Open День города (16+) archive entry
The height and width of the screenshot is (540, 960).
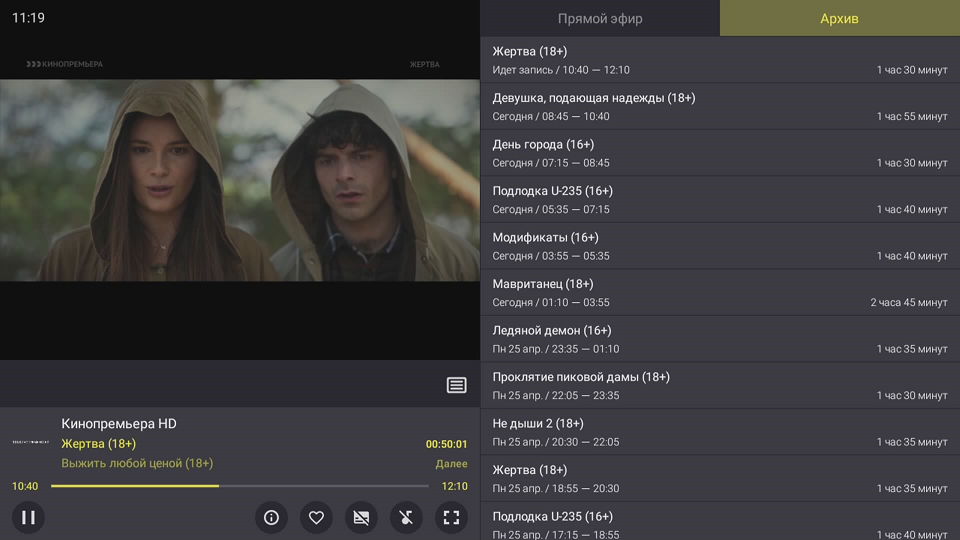click(x=719, y=153)
